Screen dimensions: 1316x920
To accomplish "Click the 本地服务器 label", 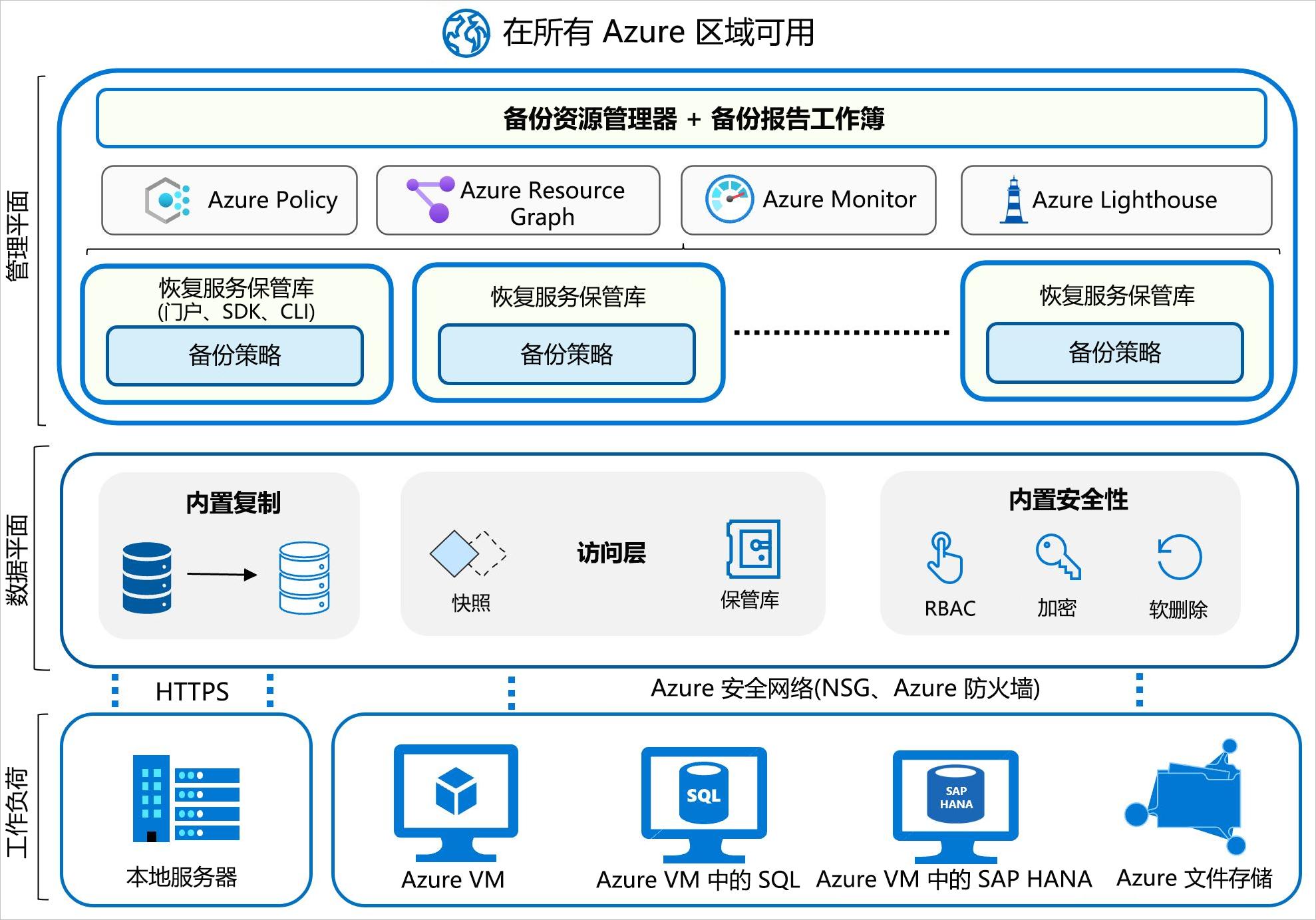I will pyautogui.click(x=182, y=877).
